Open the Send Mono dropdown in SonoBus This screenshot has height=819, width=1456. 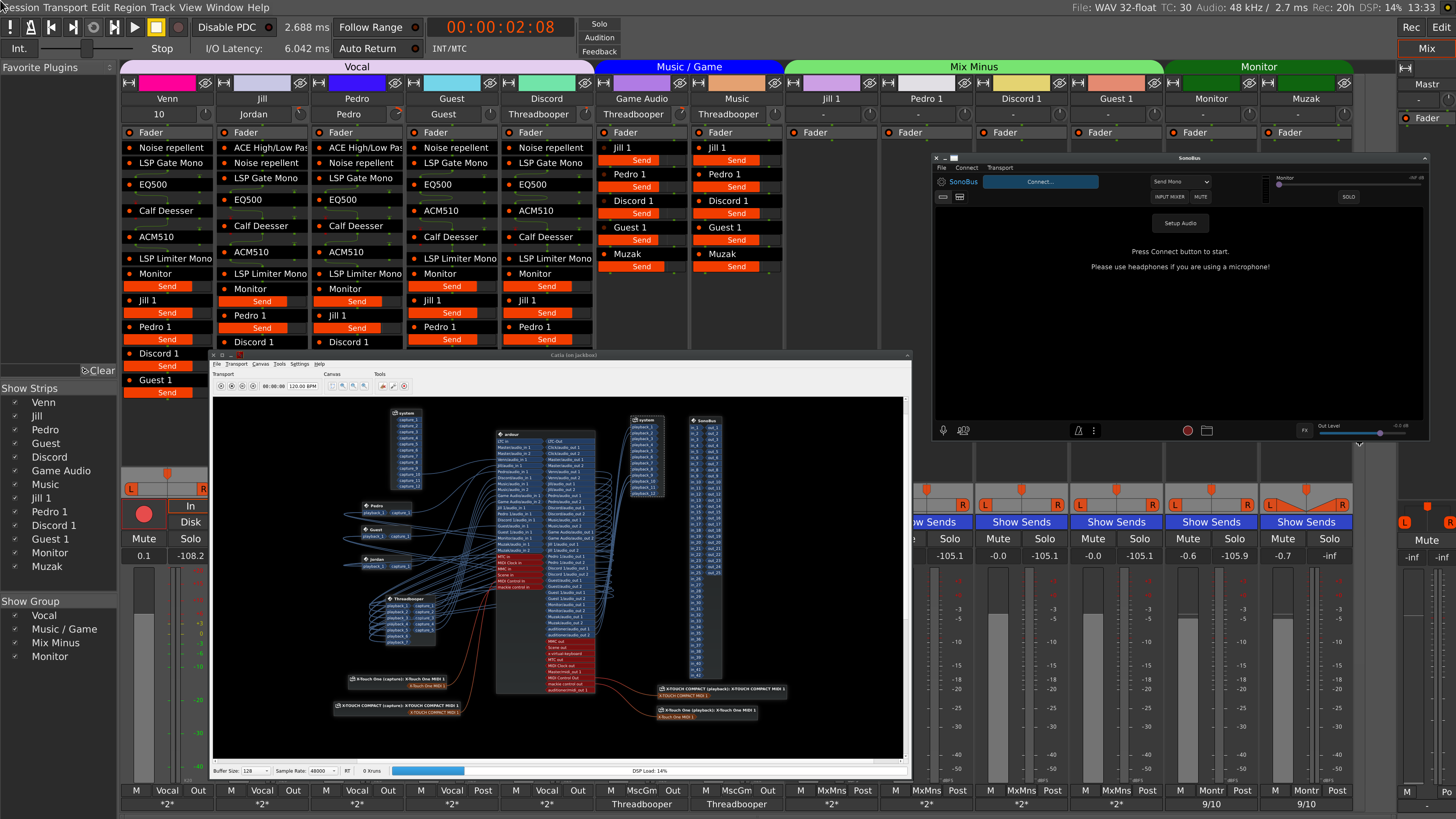tap(1181, 181)
